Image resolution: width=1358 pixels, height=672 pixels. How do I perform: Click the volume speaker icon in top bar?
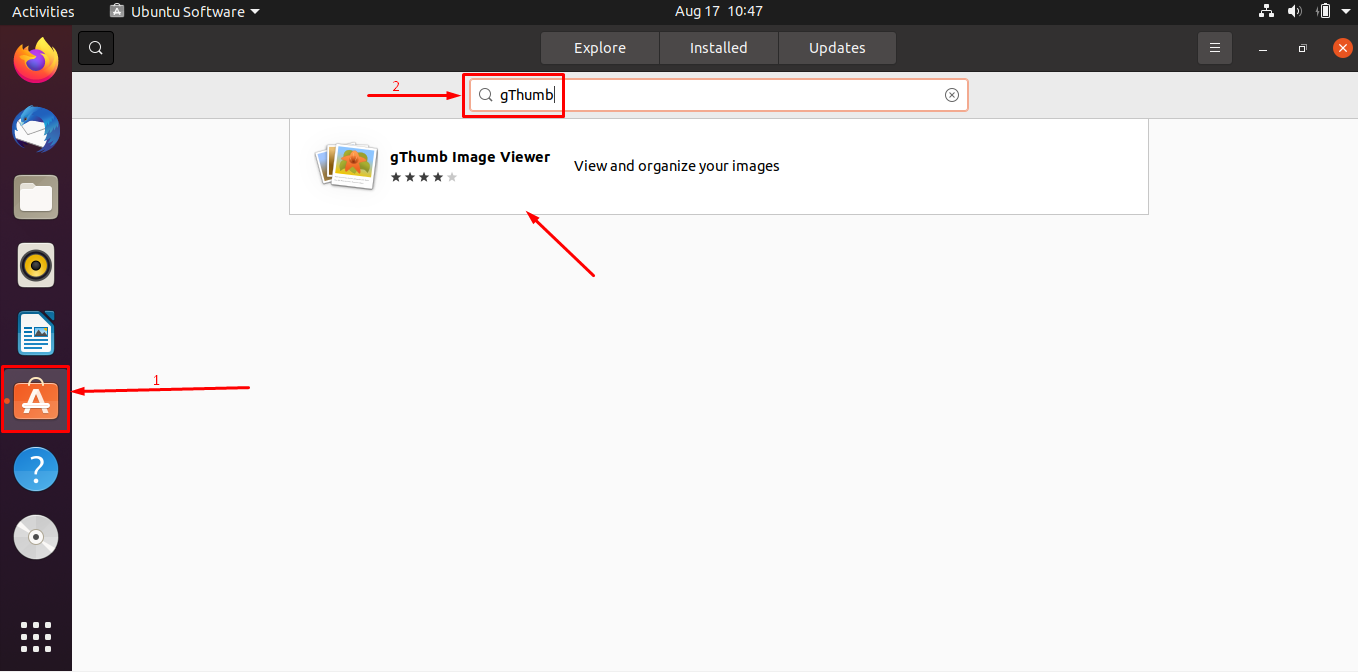(1294, 11)
